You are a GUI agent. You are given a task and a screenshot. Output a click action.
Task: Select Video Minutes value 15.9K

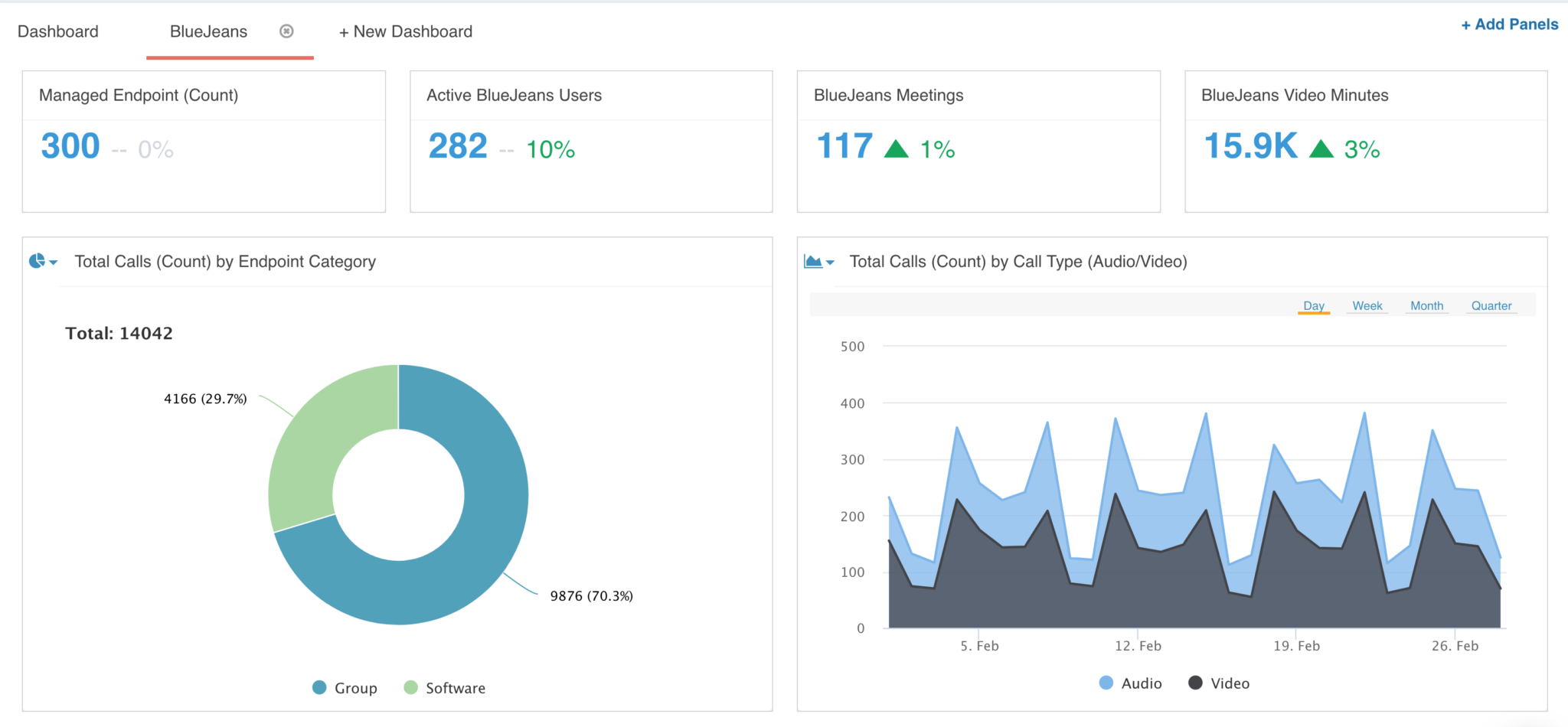click(1251, 146)
